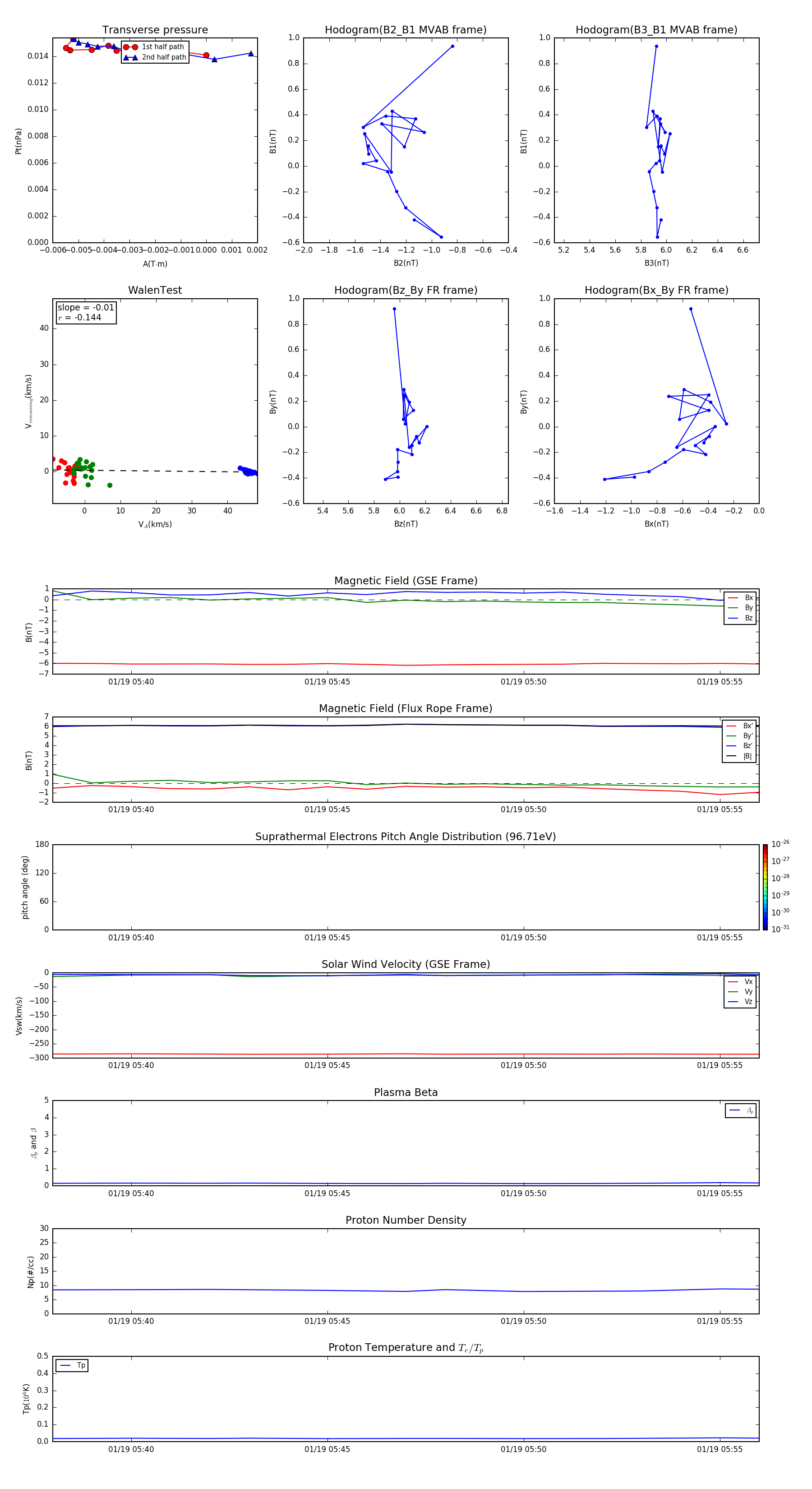Click the 'Hodogram(Bz_By FR frame)' title
Screen dimensions: 812x1489
pyautogui.click(x=406, y=290)
